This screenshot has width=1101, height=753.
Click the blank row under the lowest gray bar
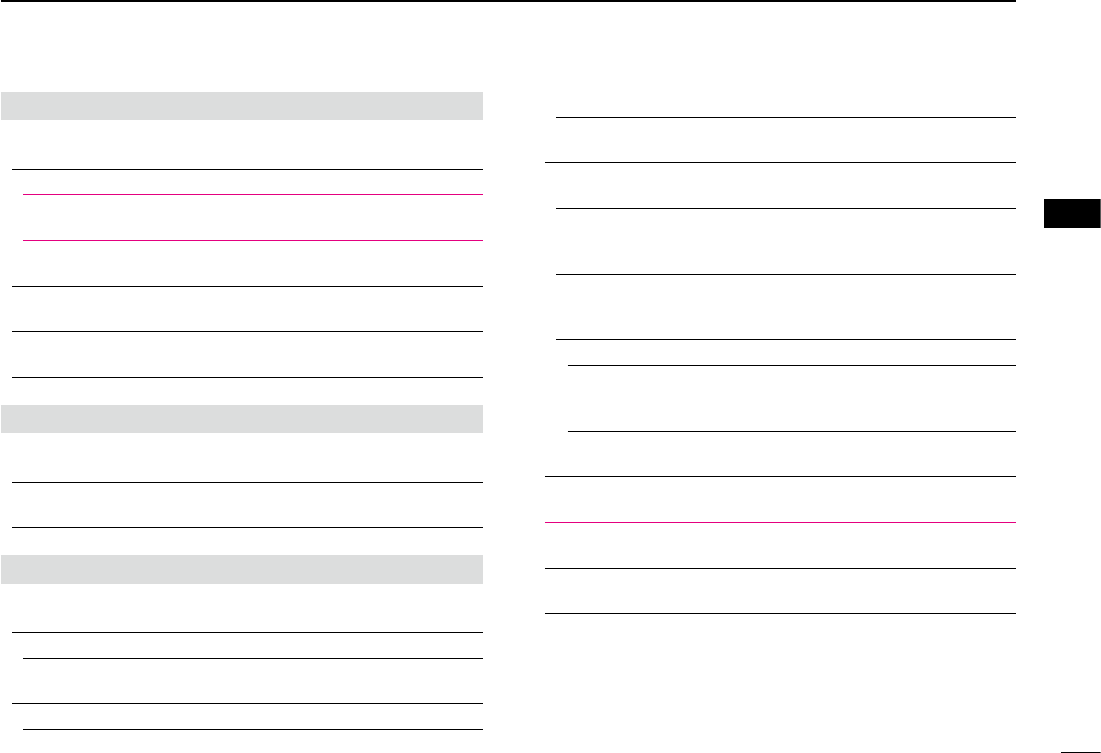coord(242,608)
